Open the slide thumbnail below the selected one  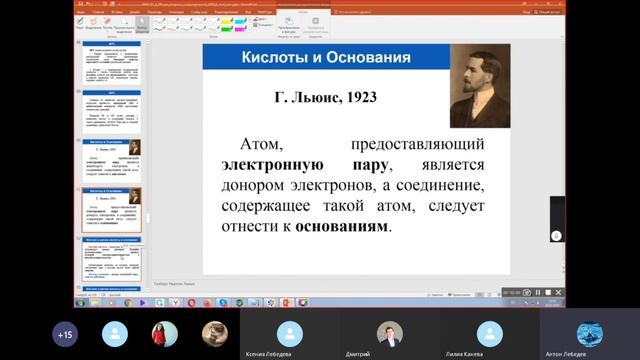[112, 259]
